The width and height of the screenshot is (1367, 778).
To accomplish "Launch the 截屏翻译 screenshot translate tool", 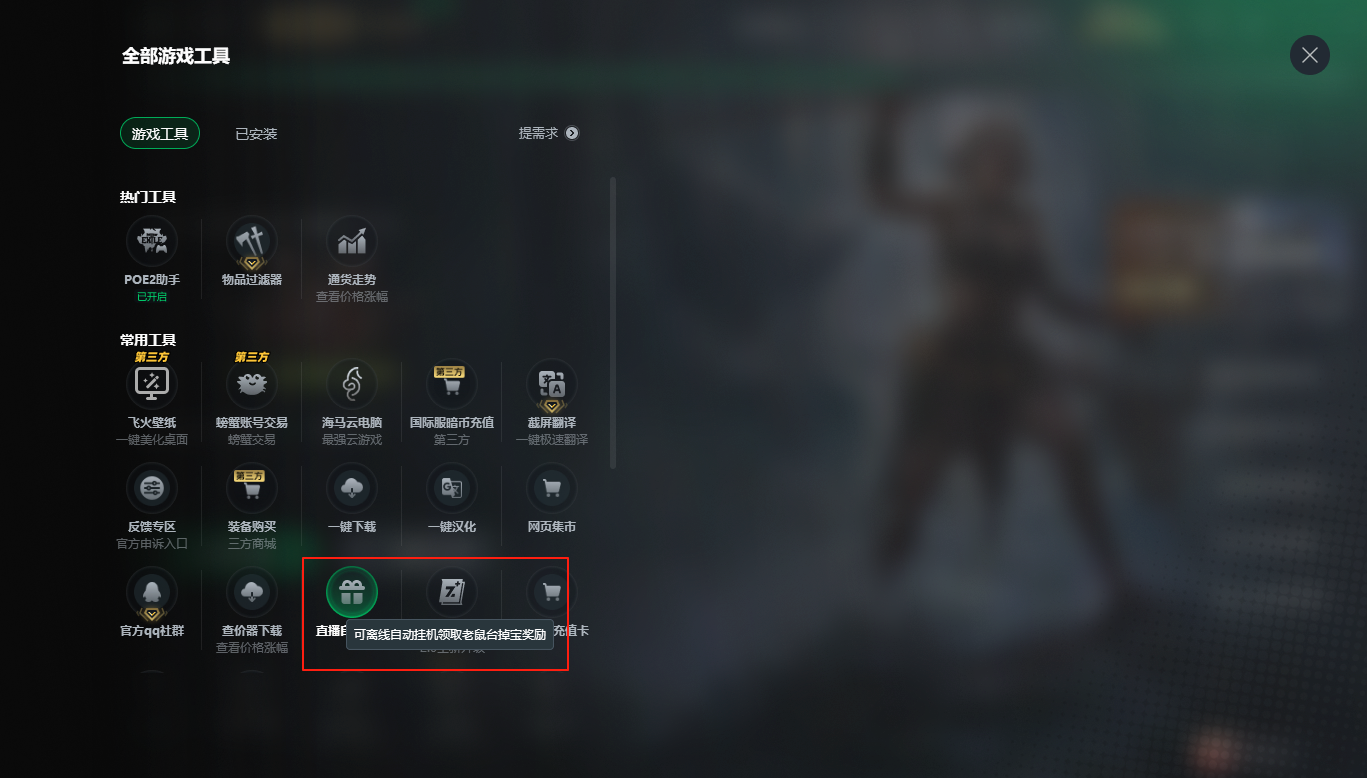I will (x=552, y=384).
